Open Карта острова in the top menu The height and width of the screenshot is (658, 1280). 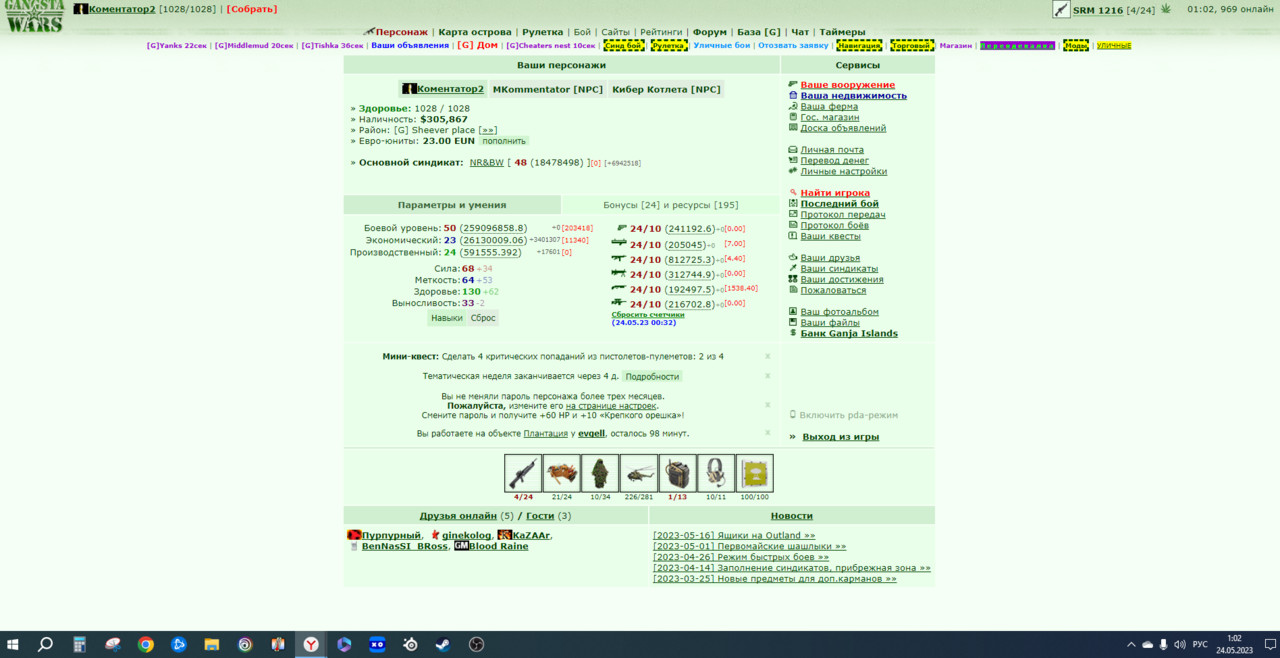475,32
